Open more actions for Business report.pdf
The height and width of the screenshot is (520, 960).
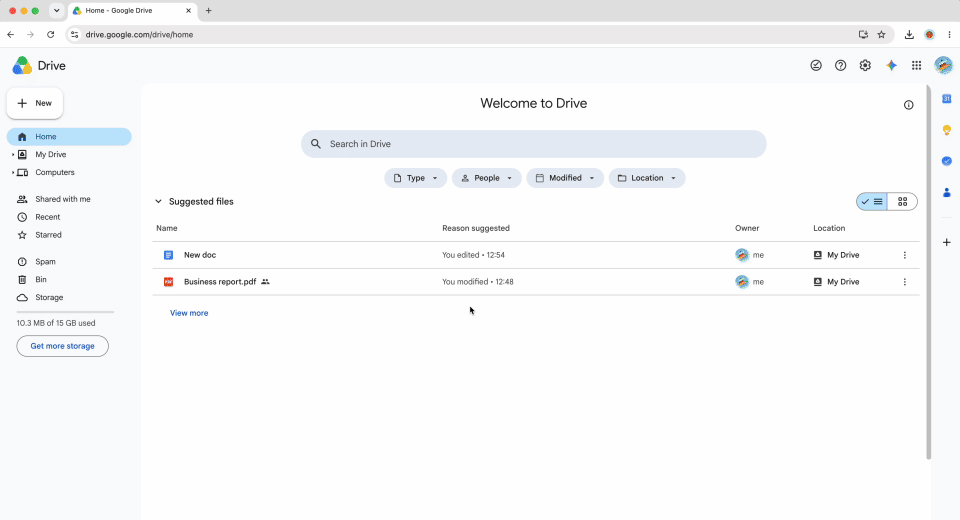[x=904, y=282]
